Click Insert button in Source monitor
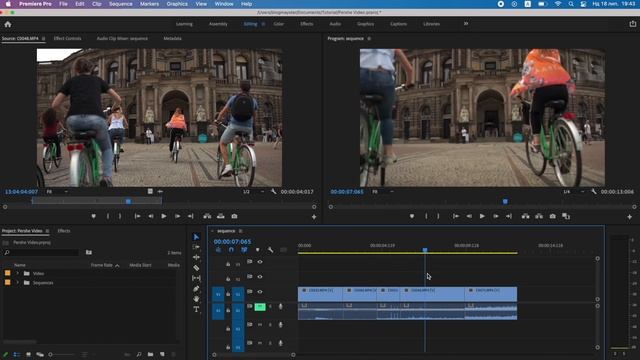Screen dimensions: 640x360 tap(207, 216)
